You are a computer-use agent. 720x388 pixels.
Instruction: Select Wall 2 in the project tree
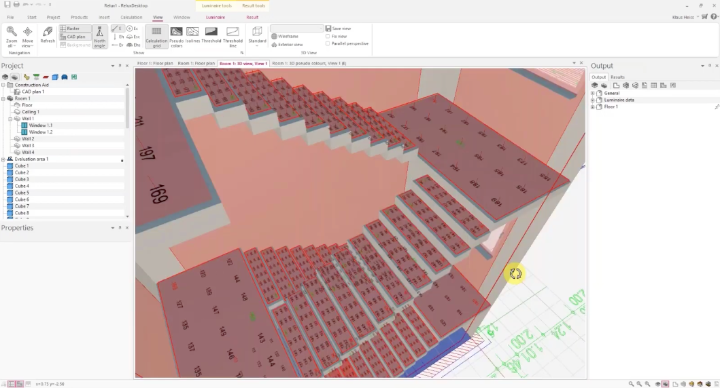tap(28, 139)
